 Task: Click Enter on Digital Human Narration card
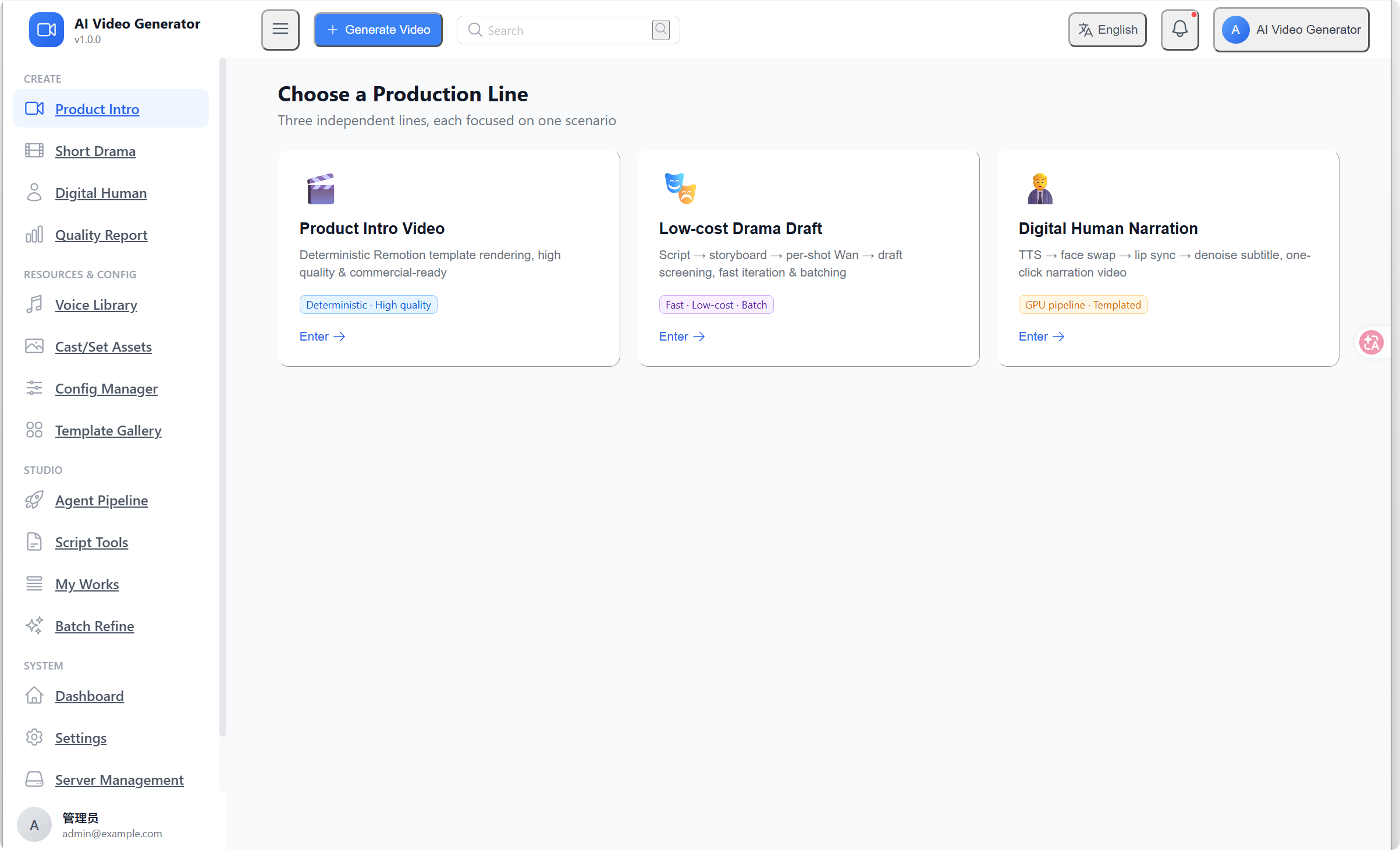[x=1042, y=337]
